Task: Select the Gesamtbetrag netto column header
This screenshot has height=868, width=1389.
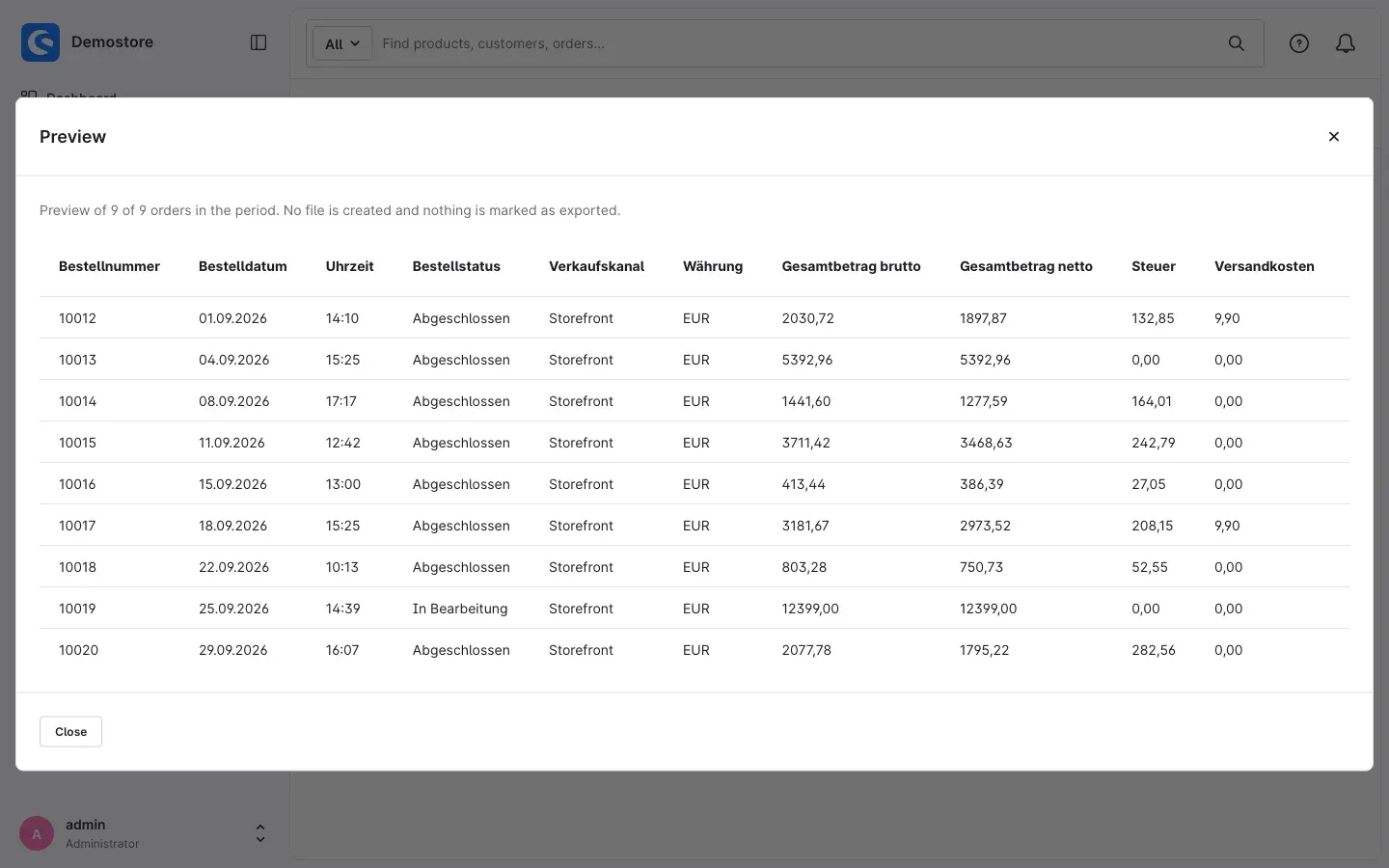Action: coord(1026,266)
